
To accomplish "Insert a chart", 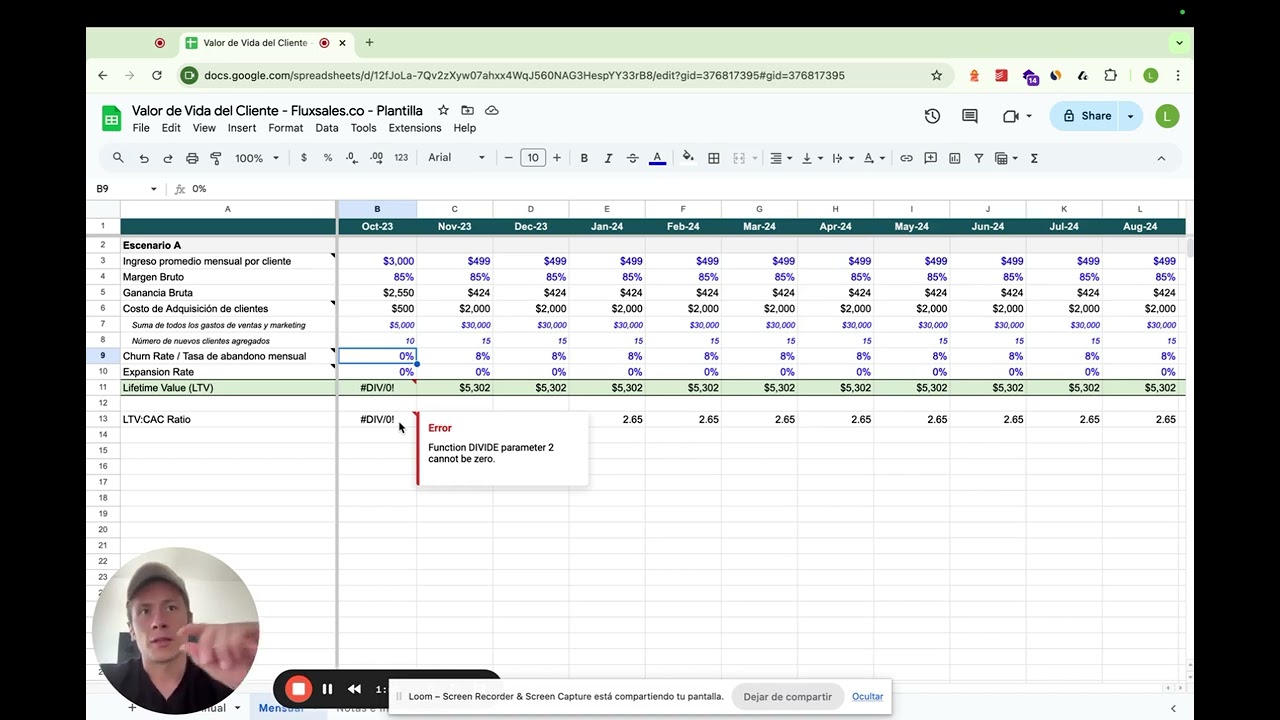I will pos(955,158).
